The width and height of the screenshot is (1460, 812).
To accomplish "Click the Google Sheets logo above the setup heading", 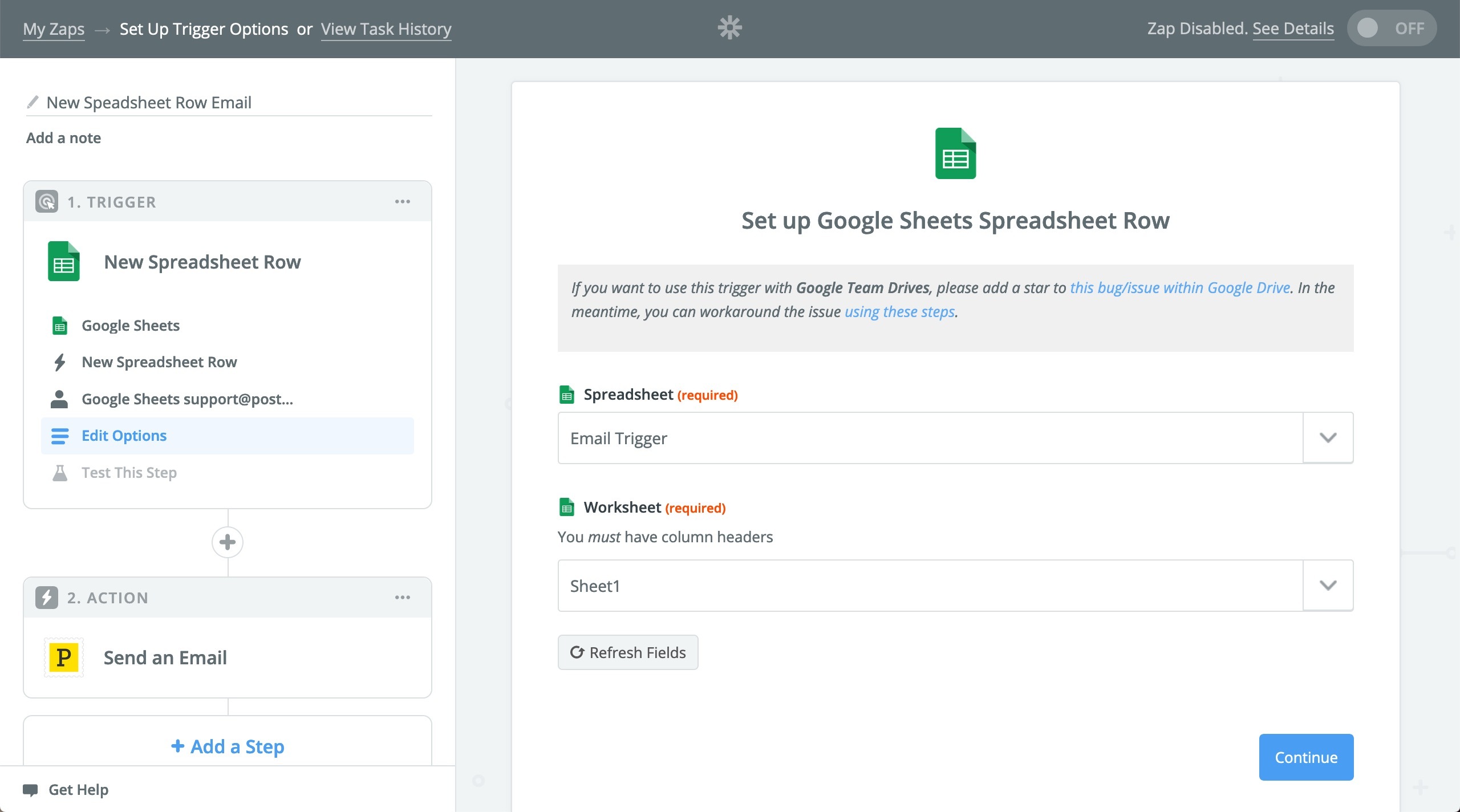I will tap(956, 153).
